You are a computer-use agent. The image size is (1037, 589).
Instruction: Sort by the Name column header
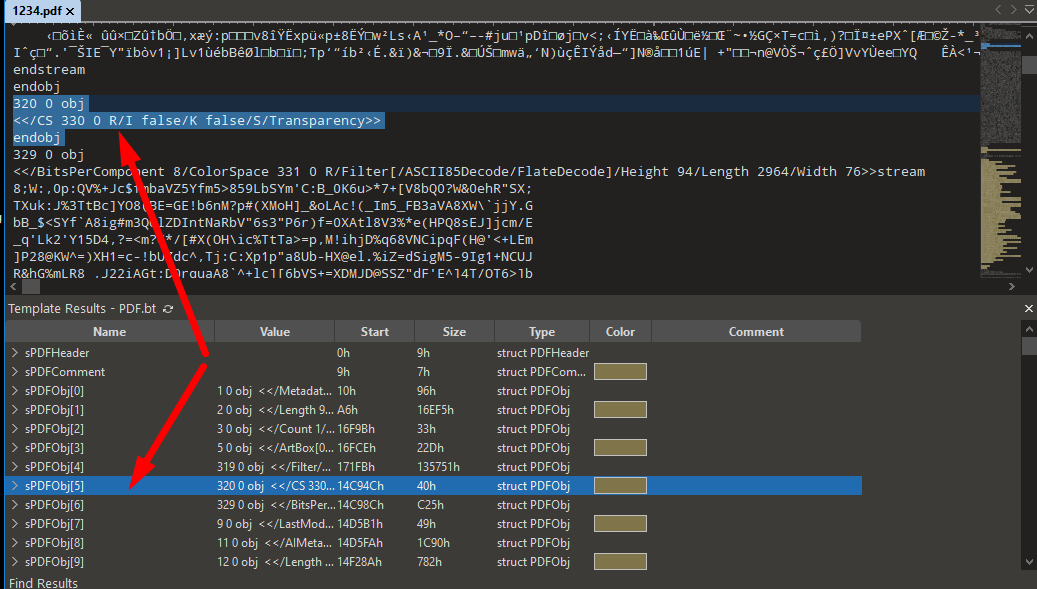(x=110, y=332)
